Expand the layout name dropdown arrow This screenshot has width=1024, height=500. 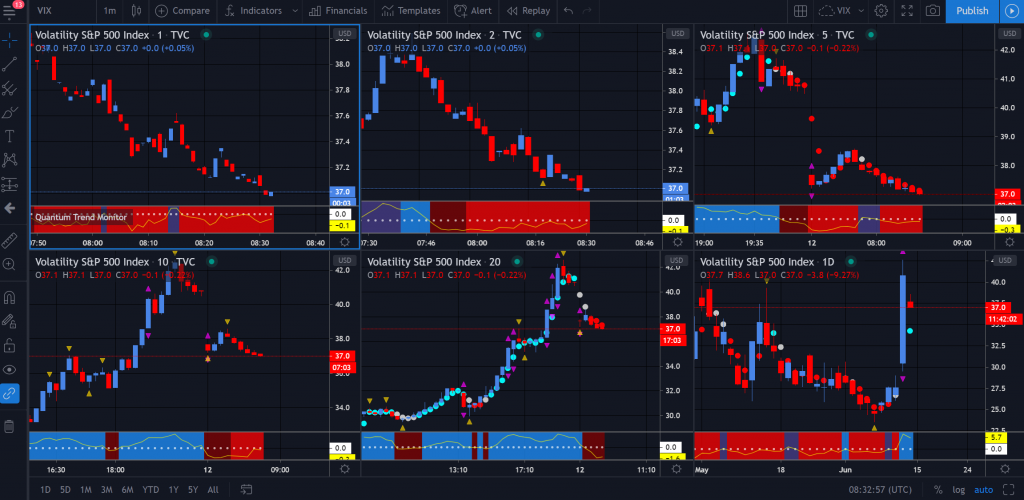point(861,10)
